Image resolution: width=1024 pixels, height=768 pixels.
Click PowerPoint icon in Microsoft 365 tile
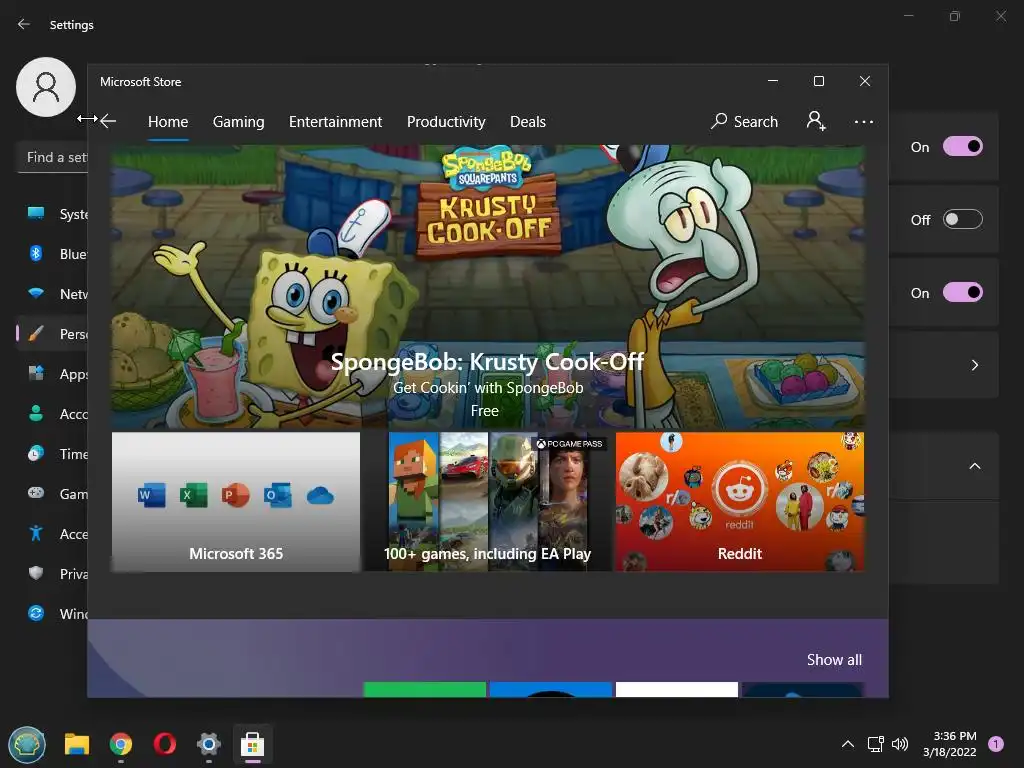[x=235, y=495]
